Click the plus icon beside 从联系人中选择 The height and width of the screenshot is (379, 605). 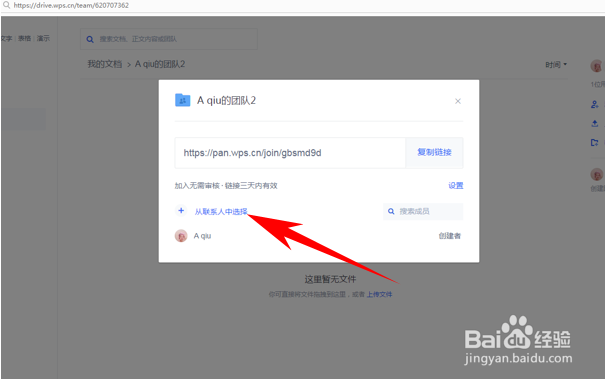pos(181,211)
